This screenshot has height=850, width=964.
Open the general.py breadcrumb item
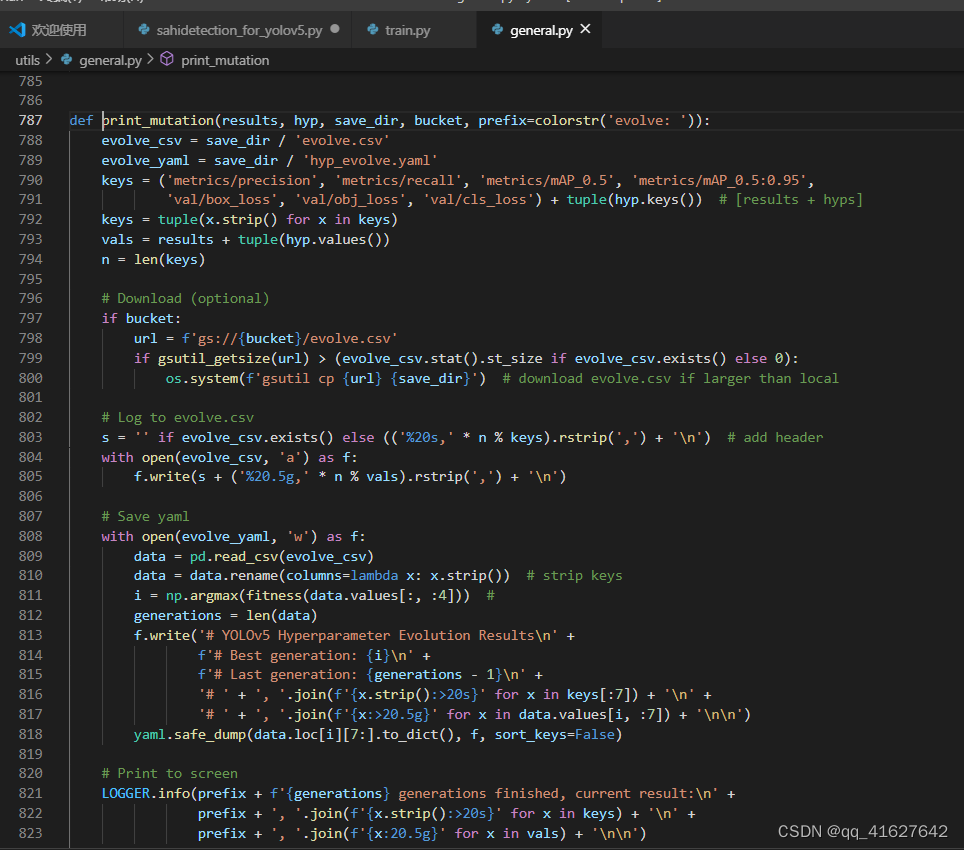pyautogui.click(x=110, y=60)
